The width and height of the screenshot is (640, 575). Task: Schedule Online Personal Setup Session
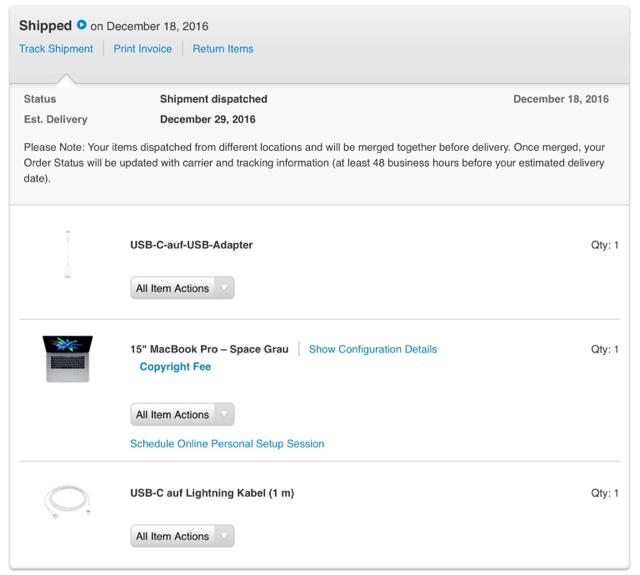coord(227,443)
